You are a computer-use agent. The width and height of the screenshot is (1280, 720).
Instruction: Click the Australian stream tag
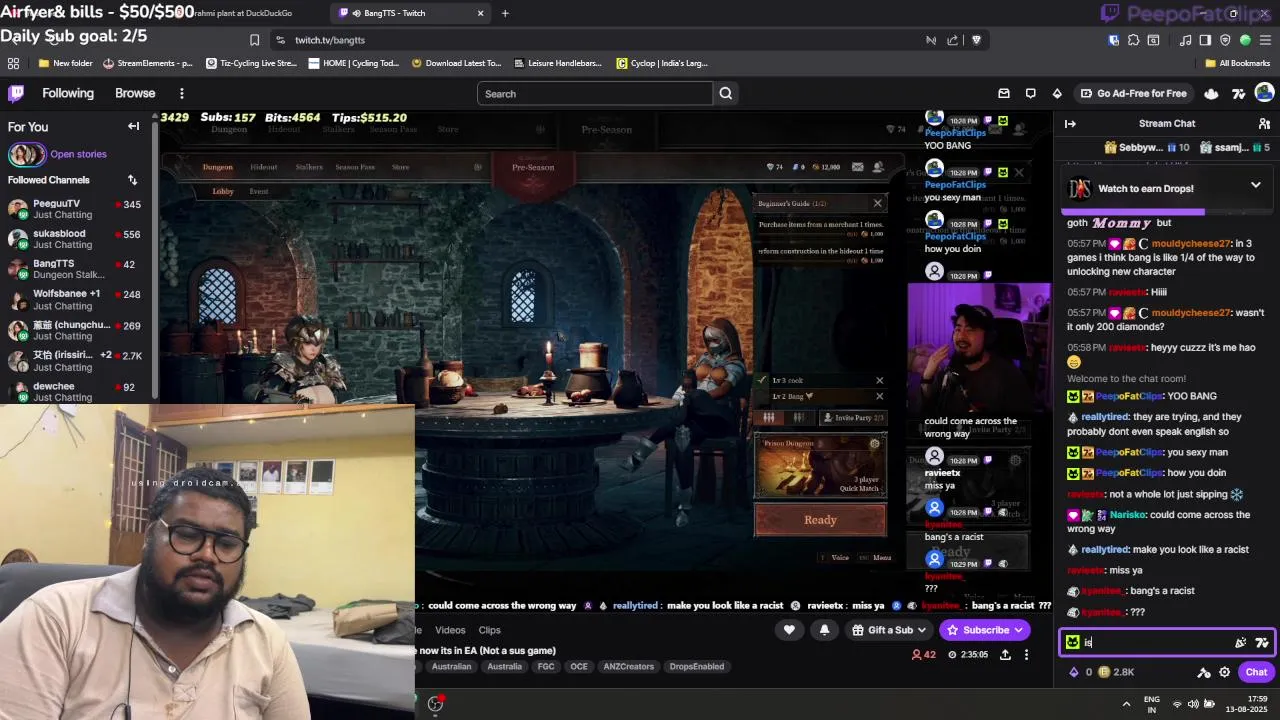[451, 667]
